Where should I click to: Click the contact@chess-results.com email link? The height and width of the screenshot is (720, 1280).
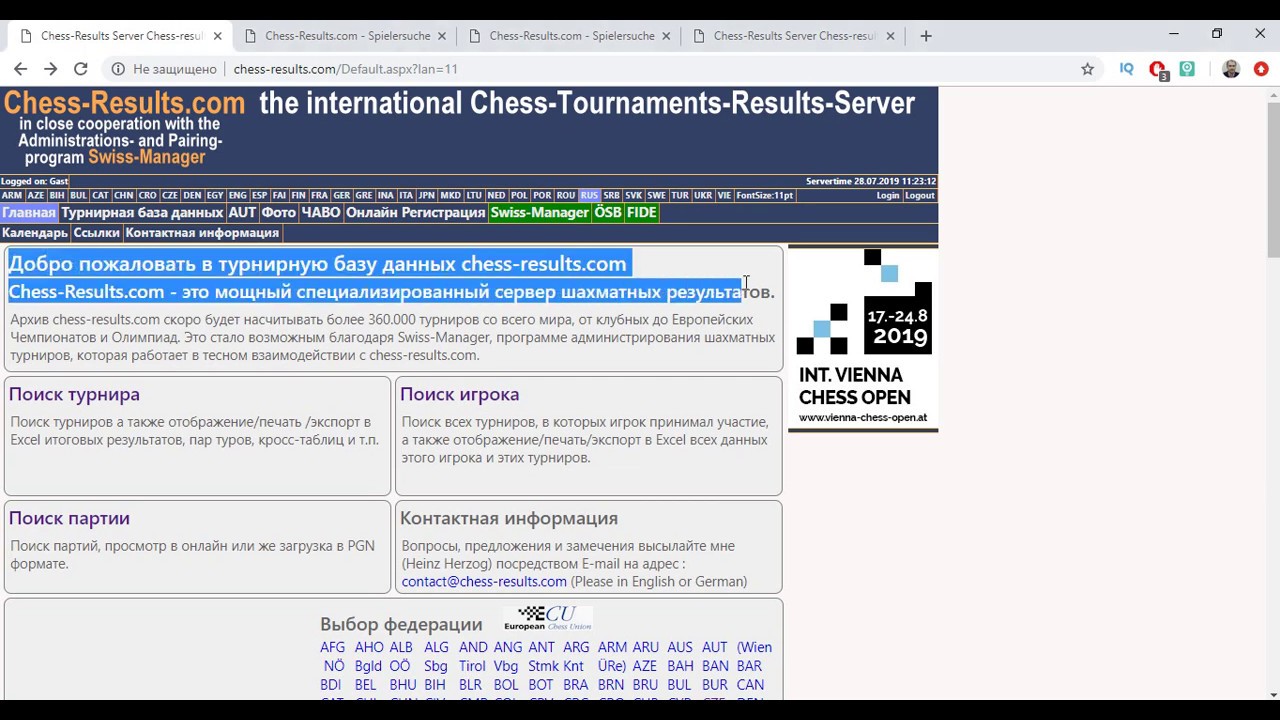click(484, 581)
